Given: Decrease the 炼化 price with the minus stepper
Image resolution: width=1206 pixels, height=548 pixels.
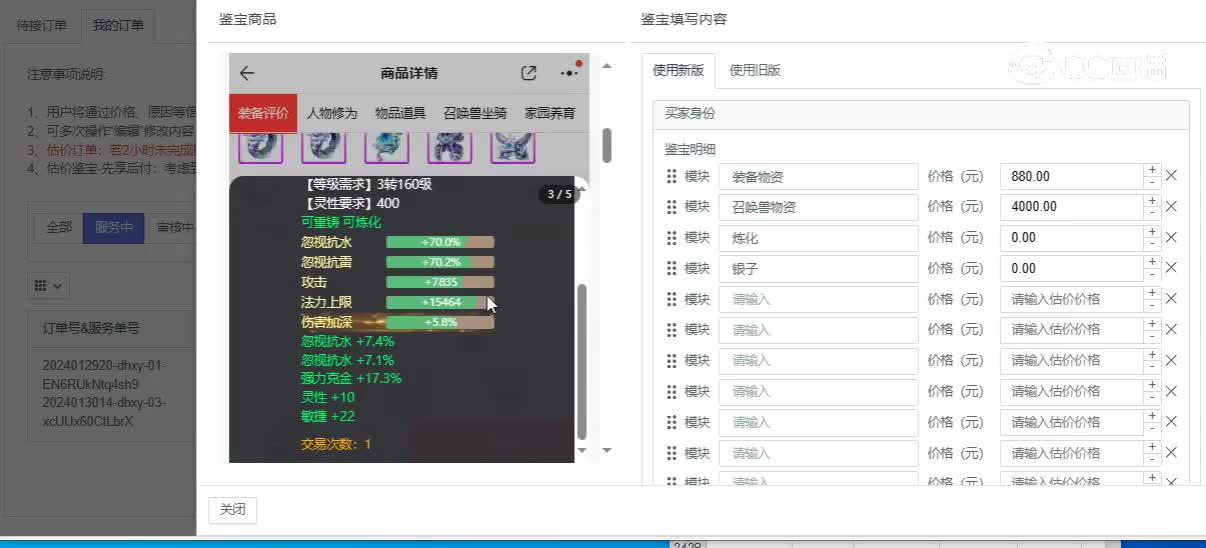Looking at the screenshot, I should 1152,244.
